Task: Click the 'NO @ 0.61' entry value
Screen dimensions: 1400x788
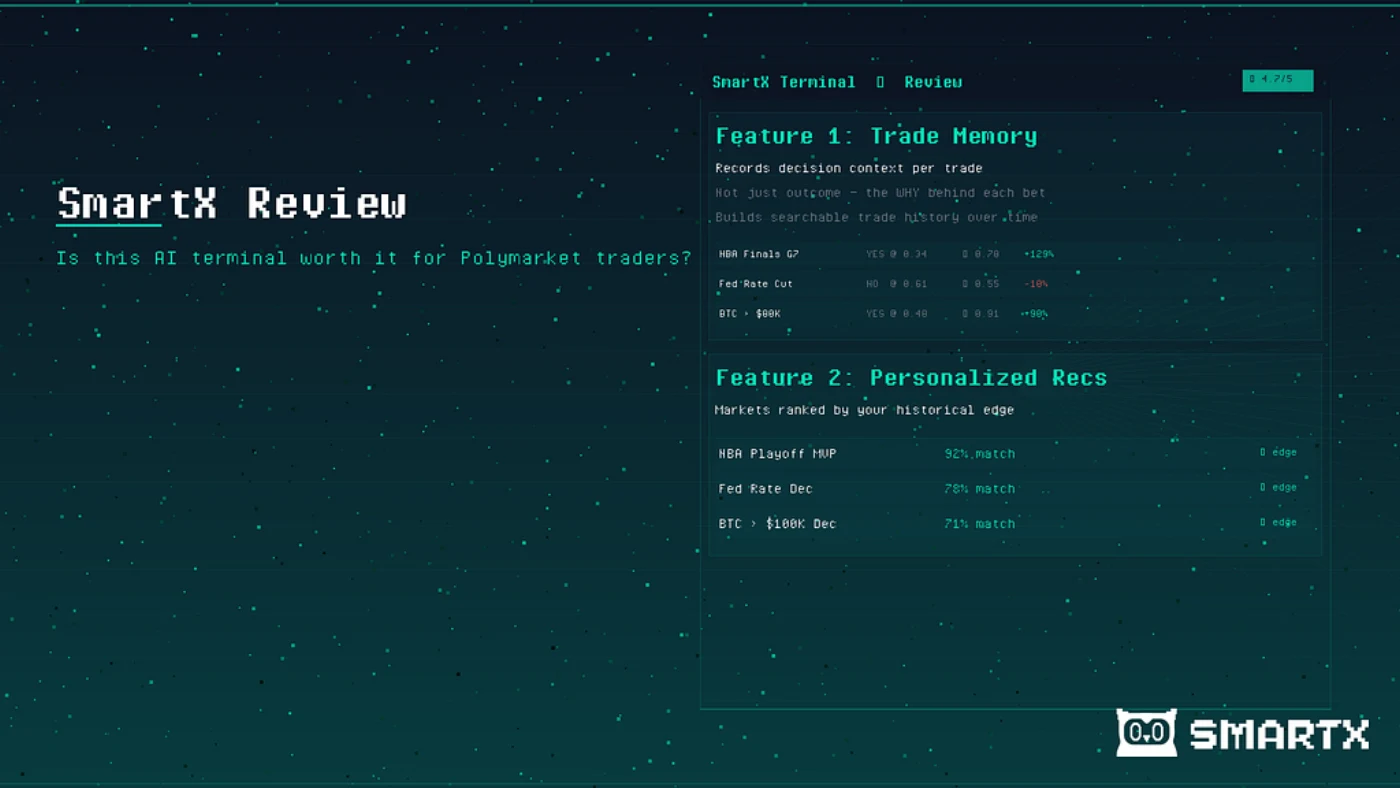Action: (896, 284)
